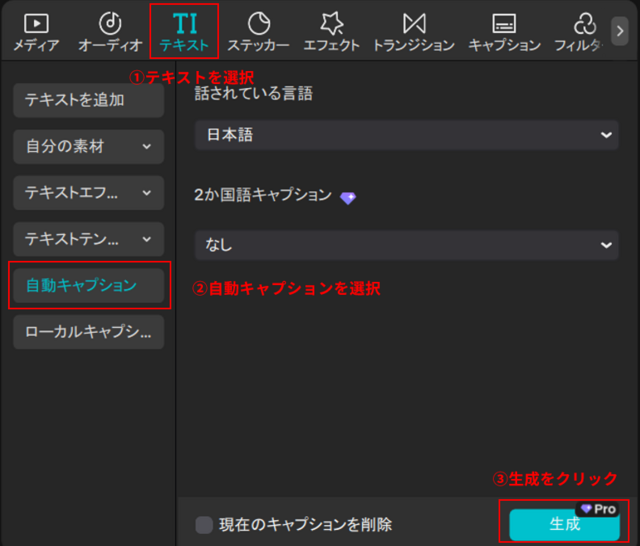Select the テキスト text tool icon
The image size is (640, 546).
click(x=184, y=31)
